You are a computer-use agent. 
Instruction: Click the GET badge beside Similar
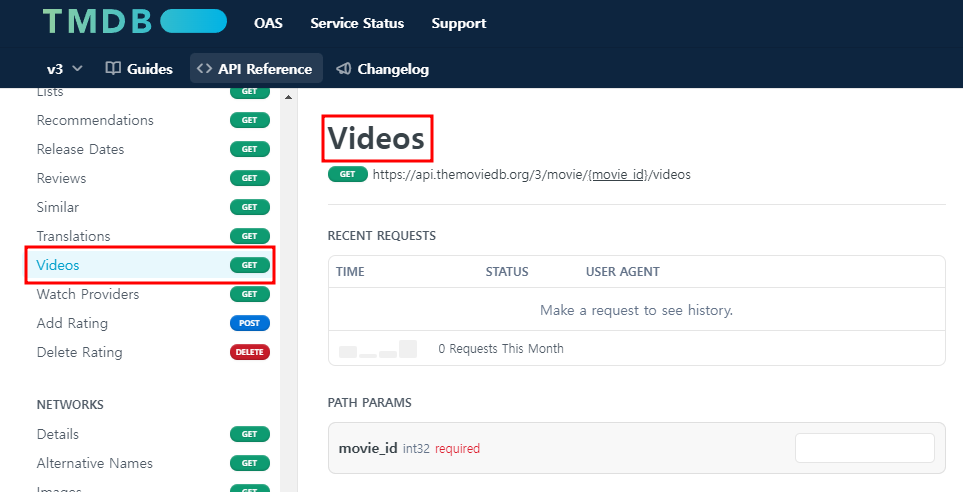250,207
